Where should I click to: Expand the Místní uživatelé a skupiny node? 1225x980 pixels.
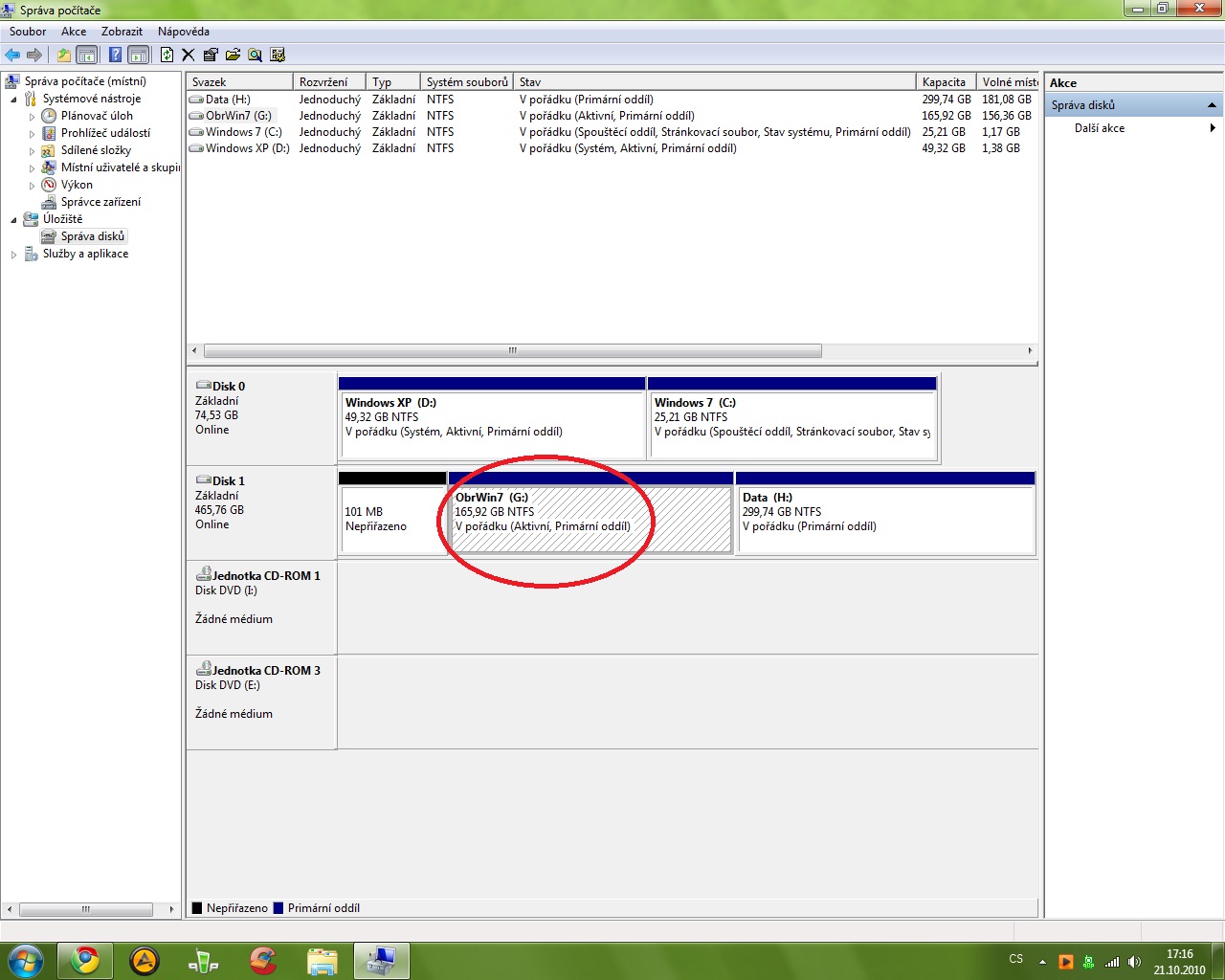tap(32, 167)
